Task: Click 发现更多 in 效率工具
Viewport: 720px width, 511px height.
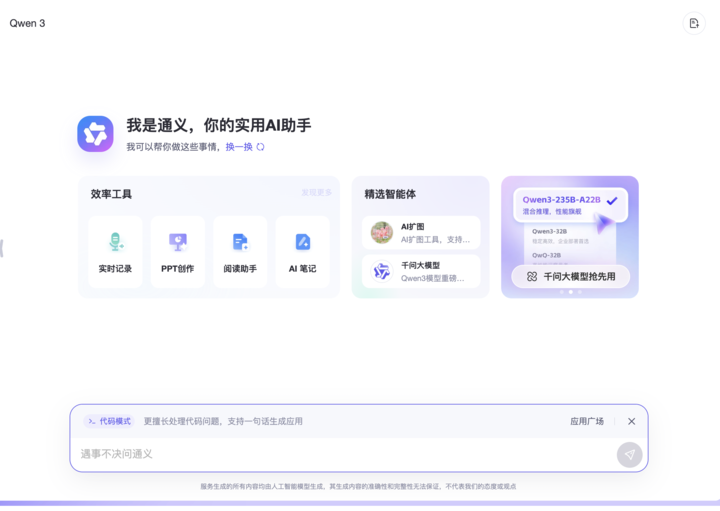Action: (x=316, y=192)
